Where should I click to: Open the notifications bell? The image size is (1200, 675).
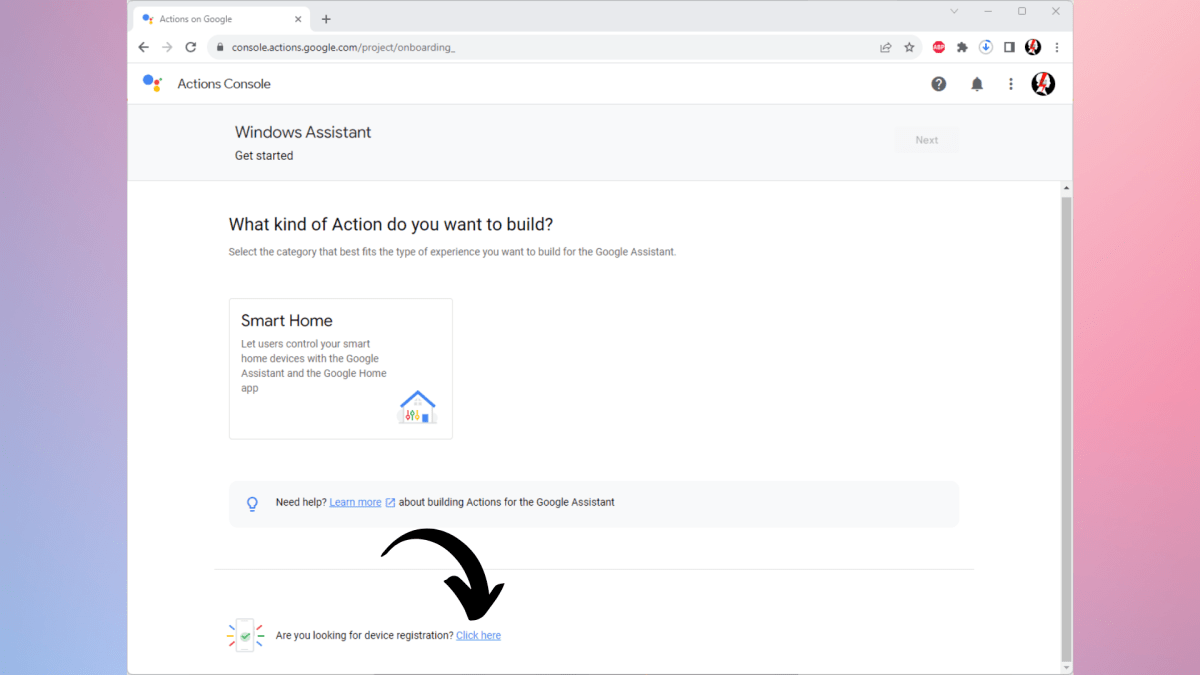coord(977,84)
